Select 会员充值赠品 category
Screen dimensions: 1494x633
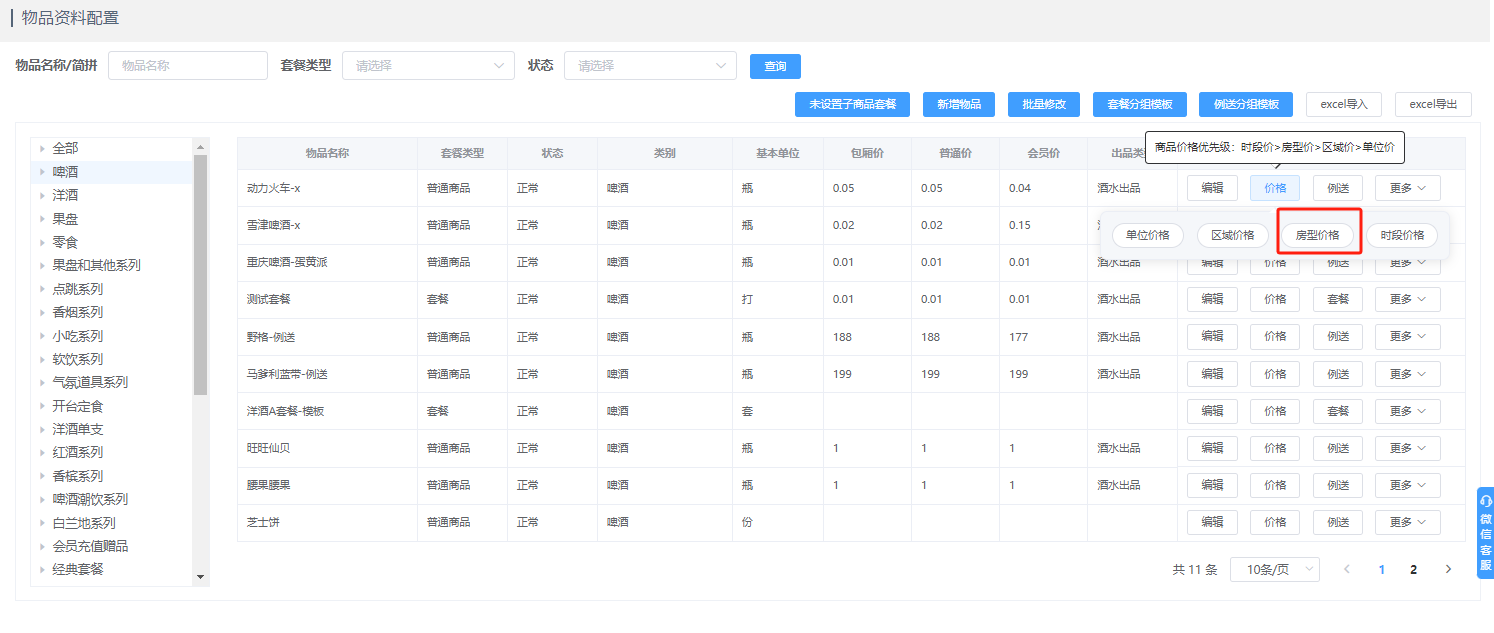[90, 546]
